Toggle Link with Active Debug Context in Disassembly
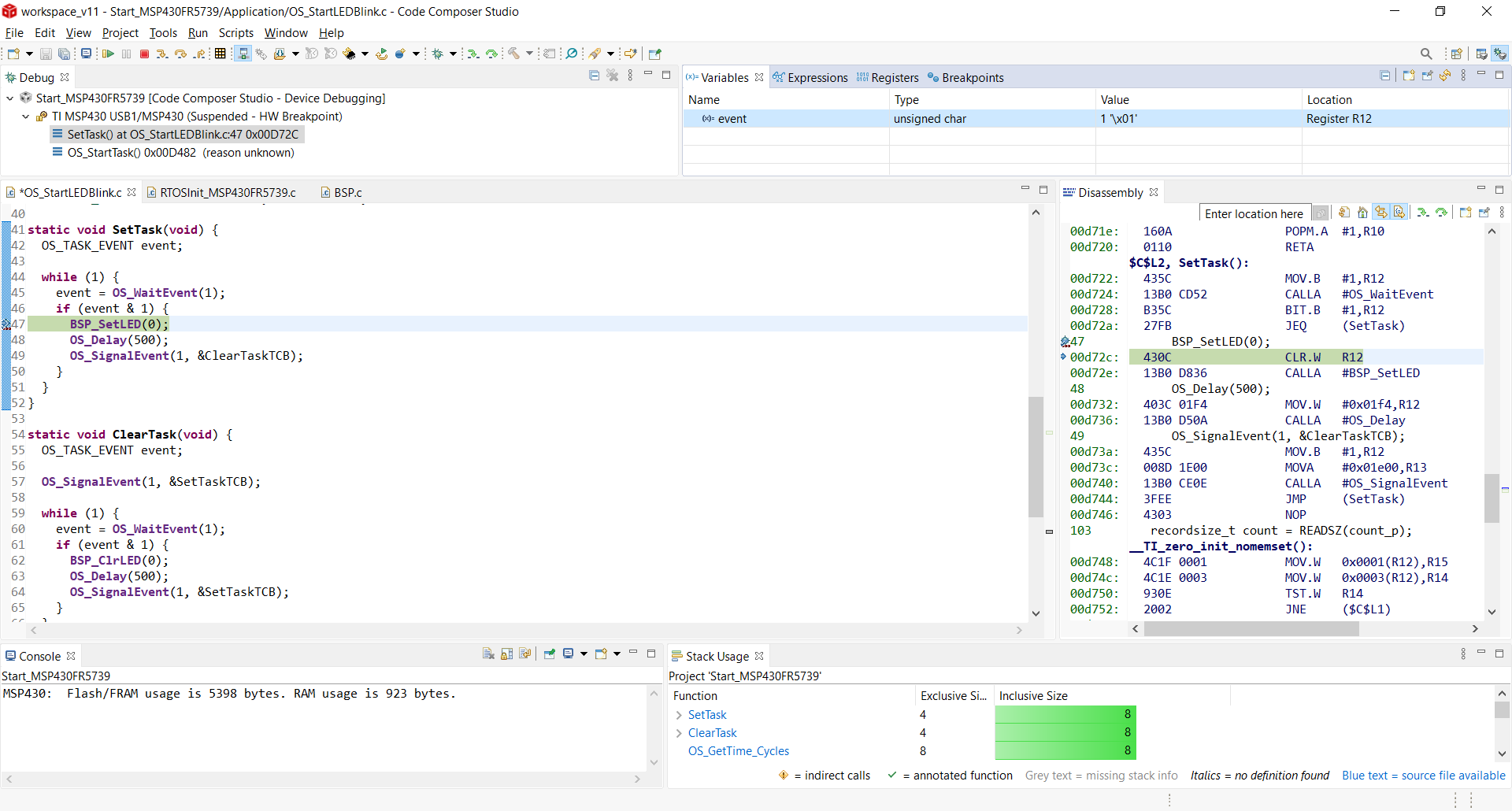This screenshot has width=1512, height=811. (x=1381, y=213)
